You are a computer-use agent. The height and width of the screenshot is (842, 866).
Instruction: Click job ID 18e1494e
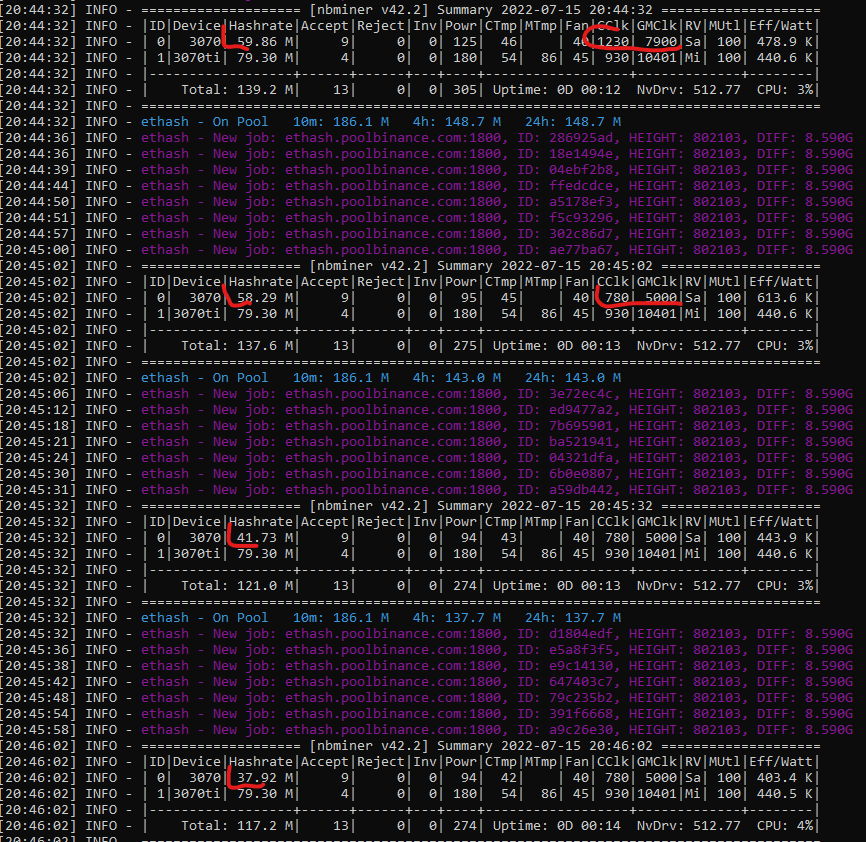(x=580, y=154)
